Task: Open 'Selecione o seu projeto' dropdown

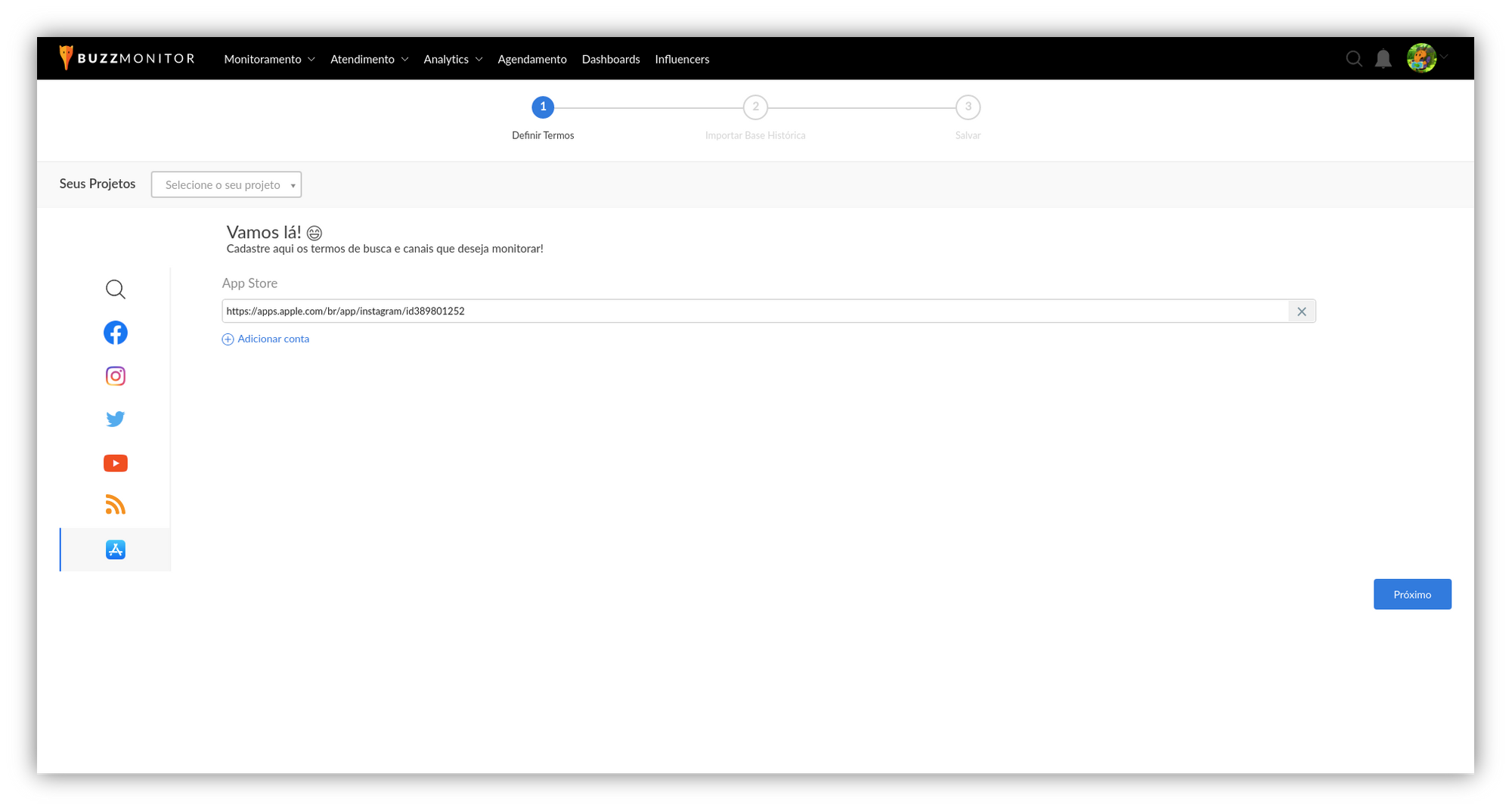Action: coord(226,184)
